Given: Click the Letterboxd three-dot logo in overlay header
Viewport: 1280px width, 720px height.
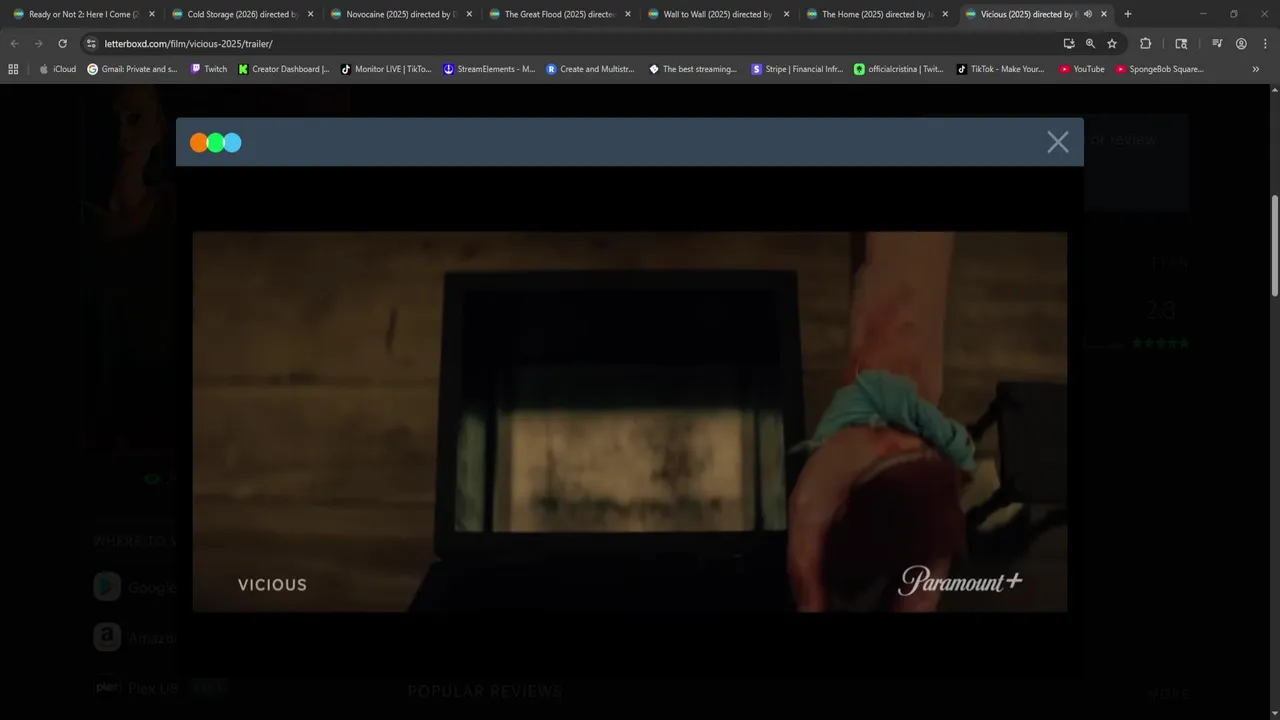Looking at the screenshot, I should tap(216, 142).
